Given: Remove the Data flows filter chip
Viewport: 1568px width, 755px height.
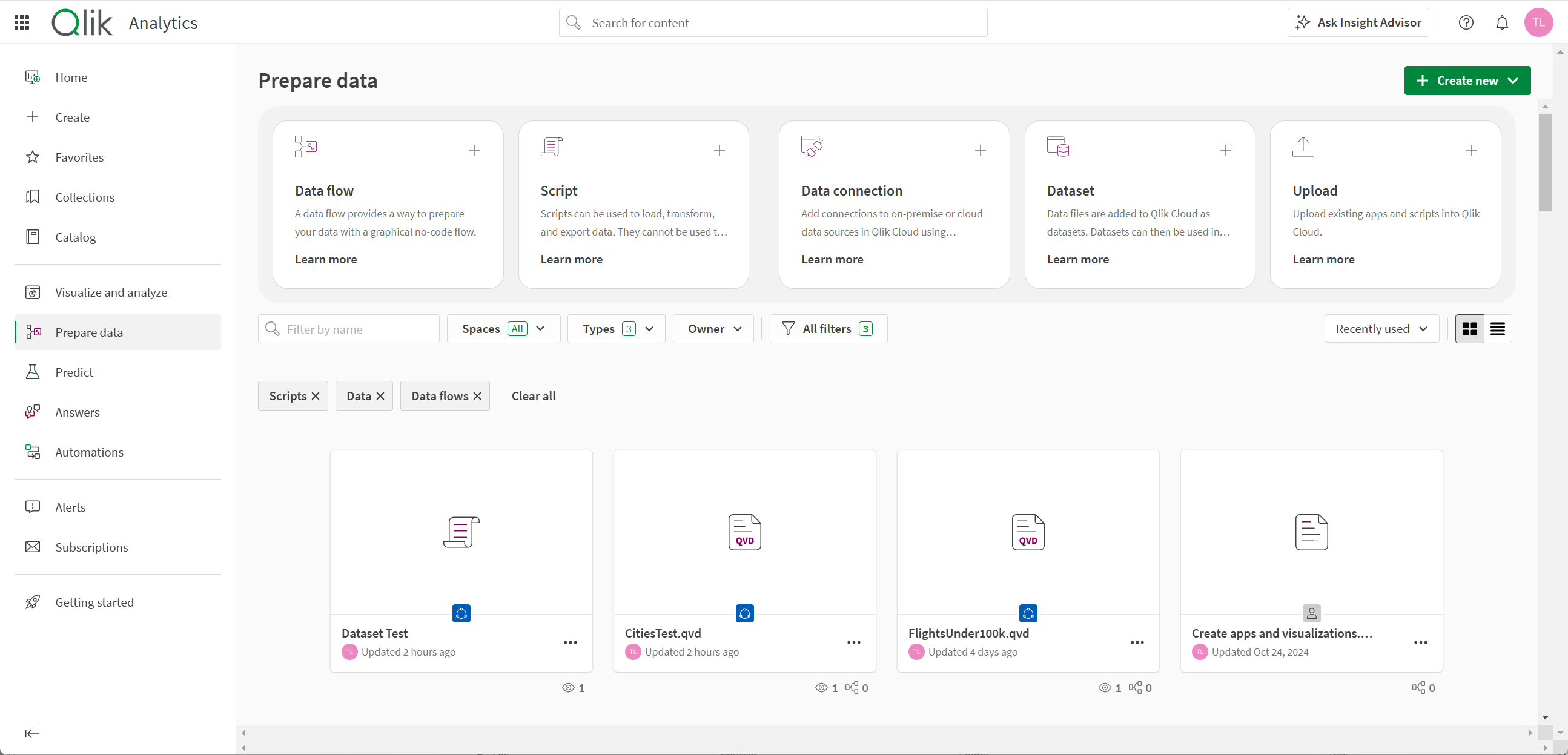Looking at the screenshot, I should 477,396.
